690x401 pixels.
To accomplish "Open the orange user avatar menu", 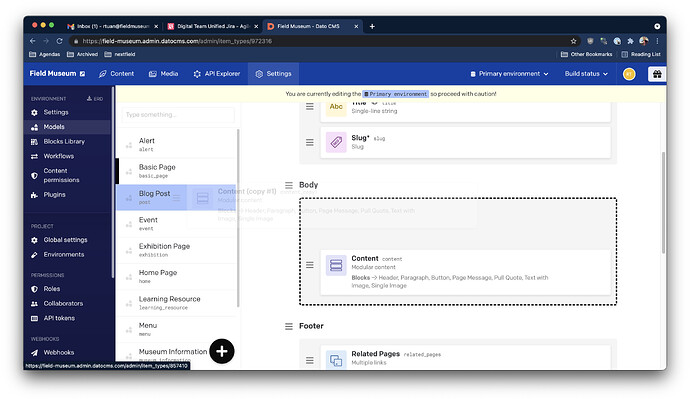I will pos(629,74).
